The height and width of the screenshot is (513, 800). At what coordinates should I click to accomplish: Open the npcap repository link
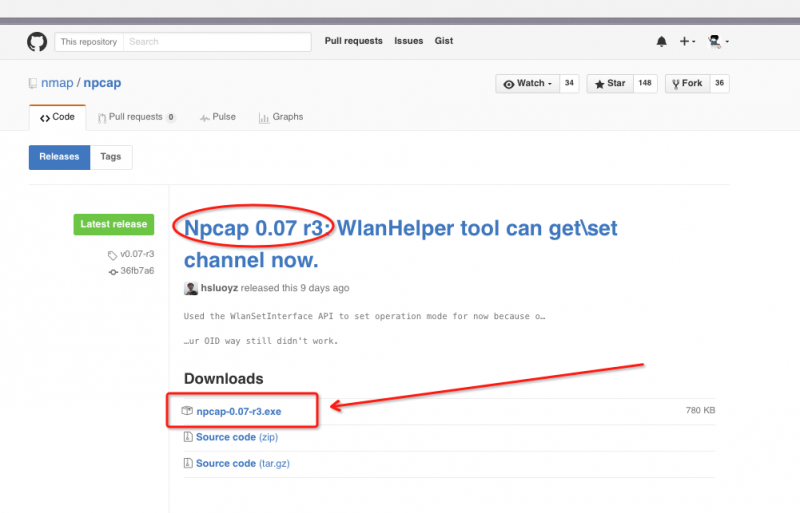(x=103, y=83)
